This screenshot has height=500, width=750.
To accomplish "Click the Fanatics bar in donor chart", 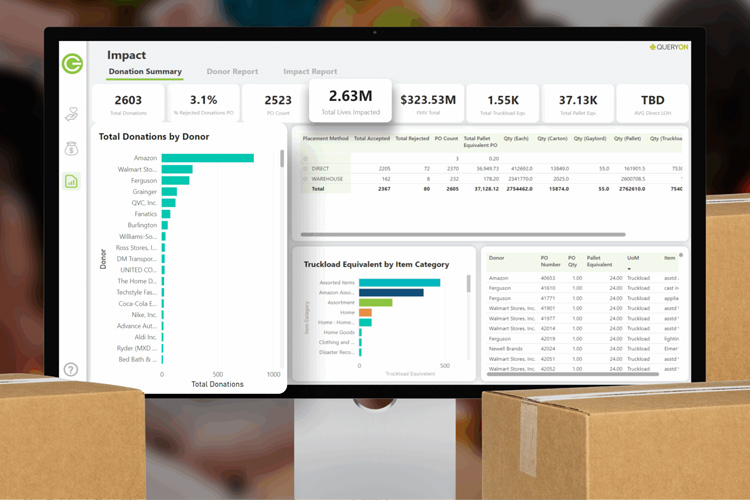I will [x=166, y=214].
